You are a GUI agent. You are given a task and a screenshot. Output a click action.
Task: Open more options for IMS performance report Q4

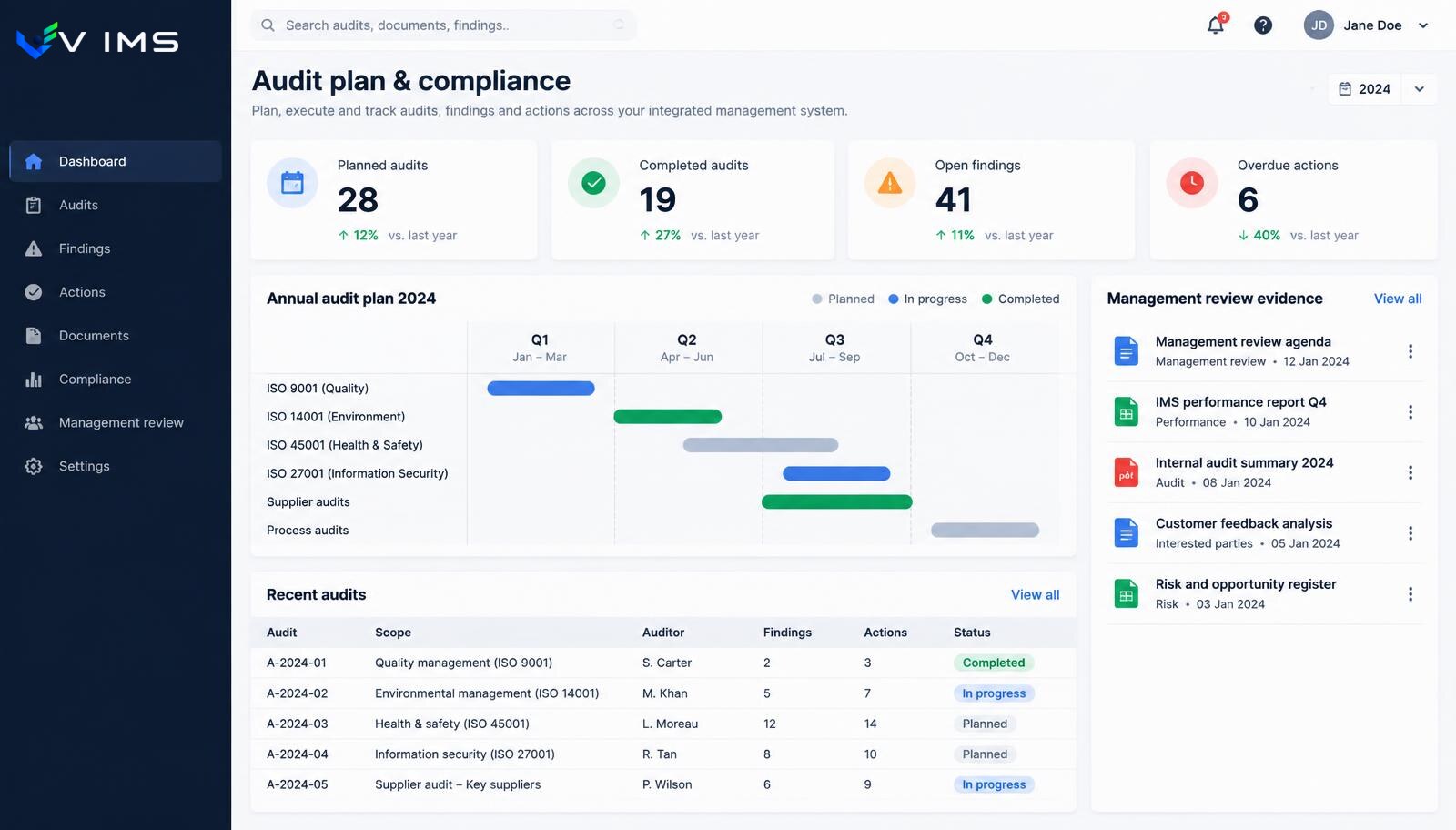1410,412
